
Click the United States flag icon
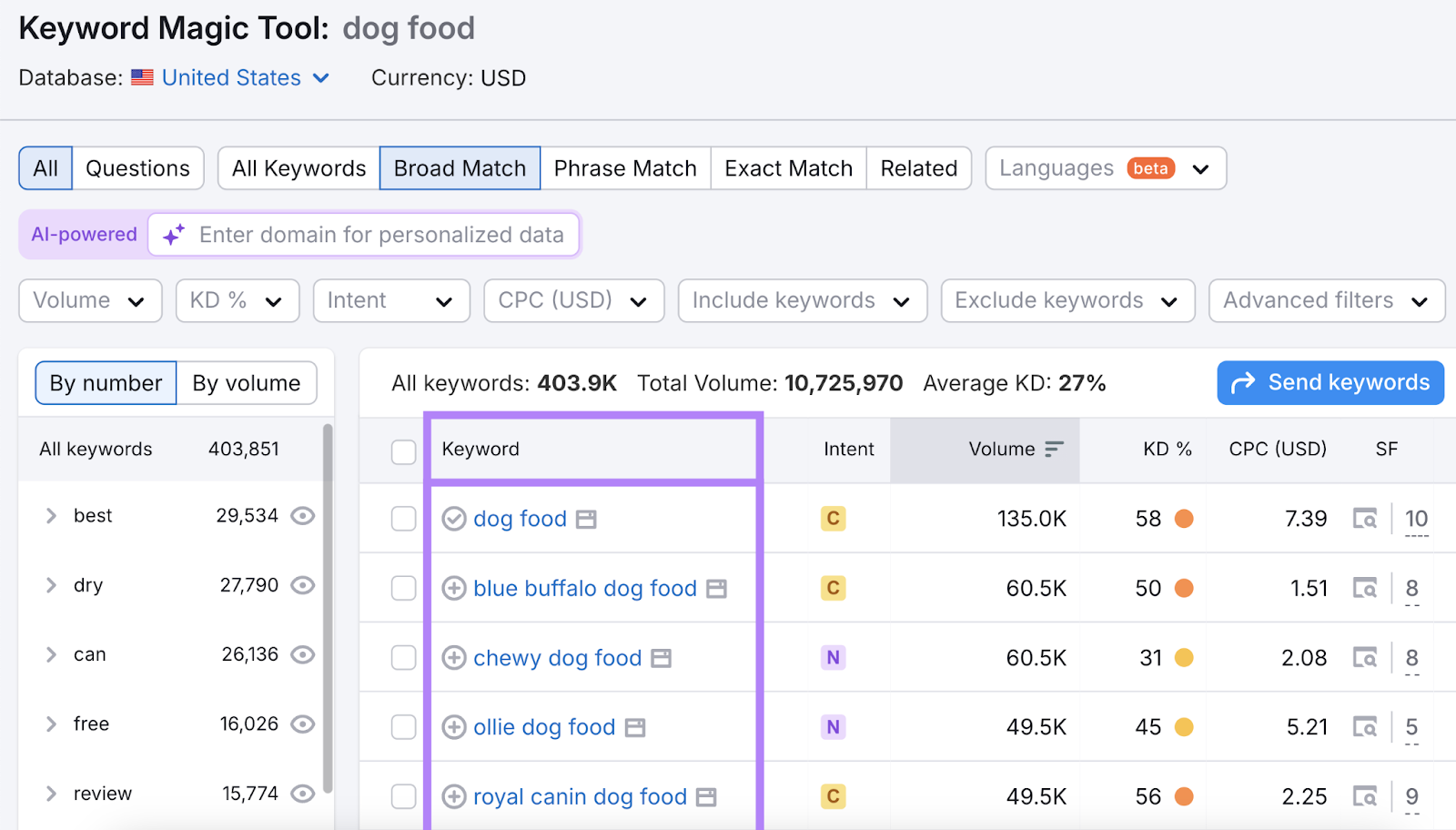142,77
